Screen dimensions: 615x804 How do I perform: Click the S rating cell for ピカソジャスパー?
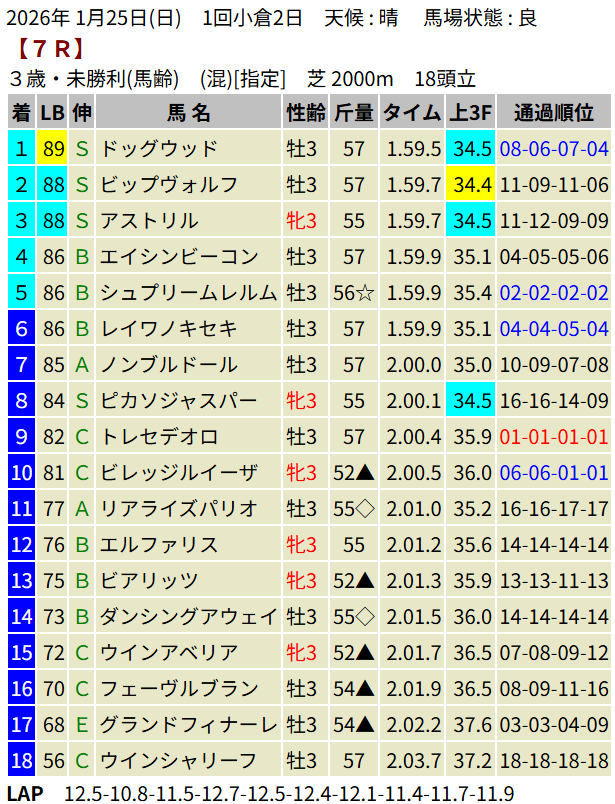pos(82,401)
